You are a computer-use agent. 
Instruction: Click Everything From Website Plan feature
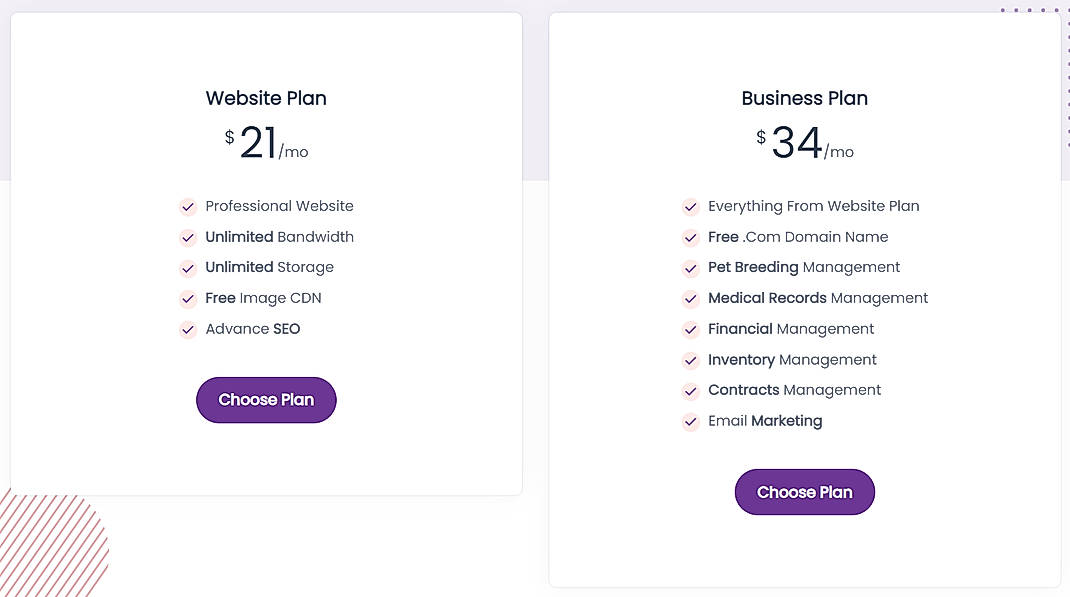[813, 206]
